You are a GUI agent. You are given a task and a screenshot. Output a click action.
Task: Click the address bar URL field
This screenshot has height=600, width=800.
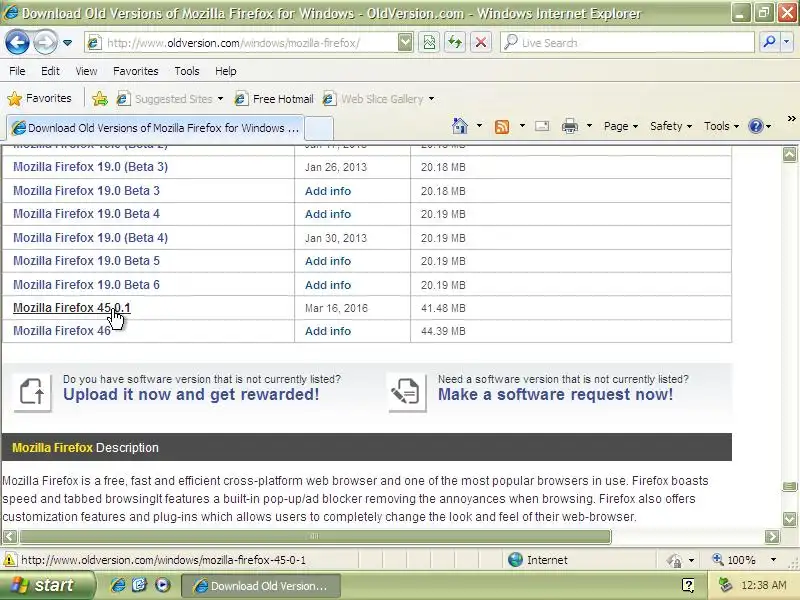point(241,43)
